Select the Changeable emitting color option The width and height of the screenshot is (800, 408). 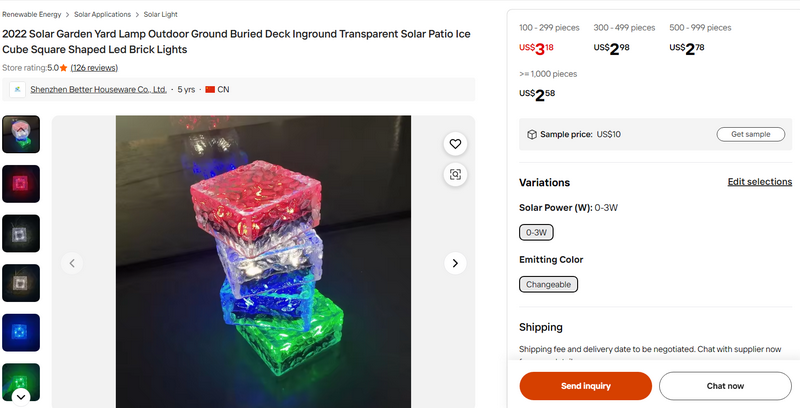click(548, 284)
